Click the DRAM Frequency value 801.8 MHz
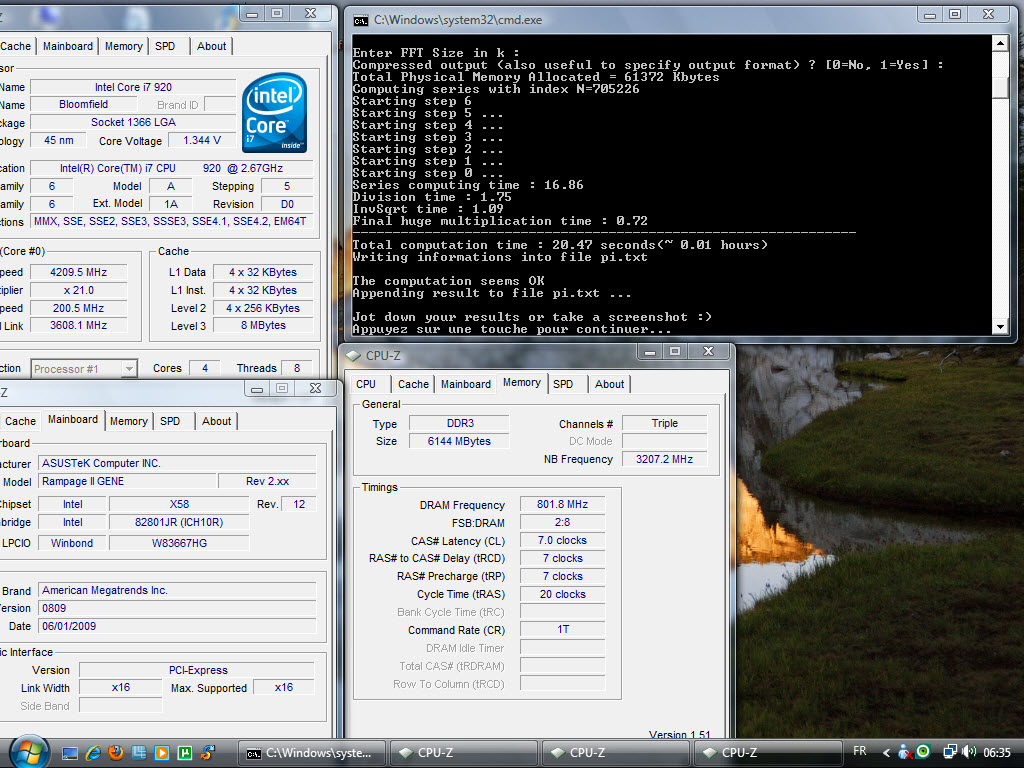 [x=562, y=504]
